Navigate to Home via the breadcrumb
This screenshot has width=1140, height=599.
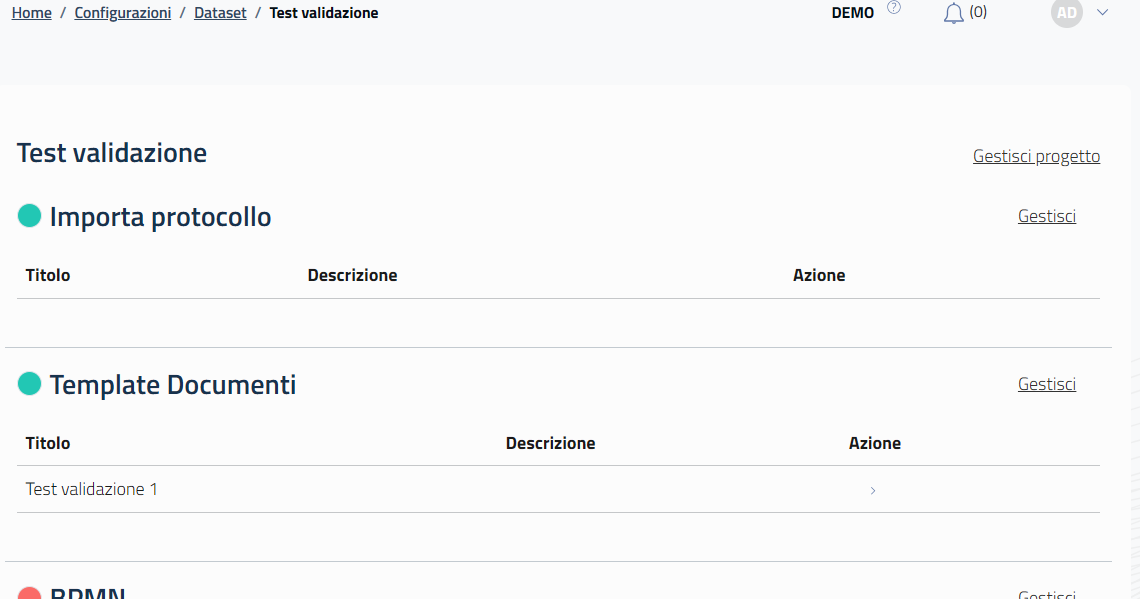(x=31, y=12)
